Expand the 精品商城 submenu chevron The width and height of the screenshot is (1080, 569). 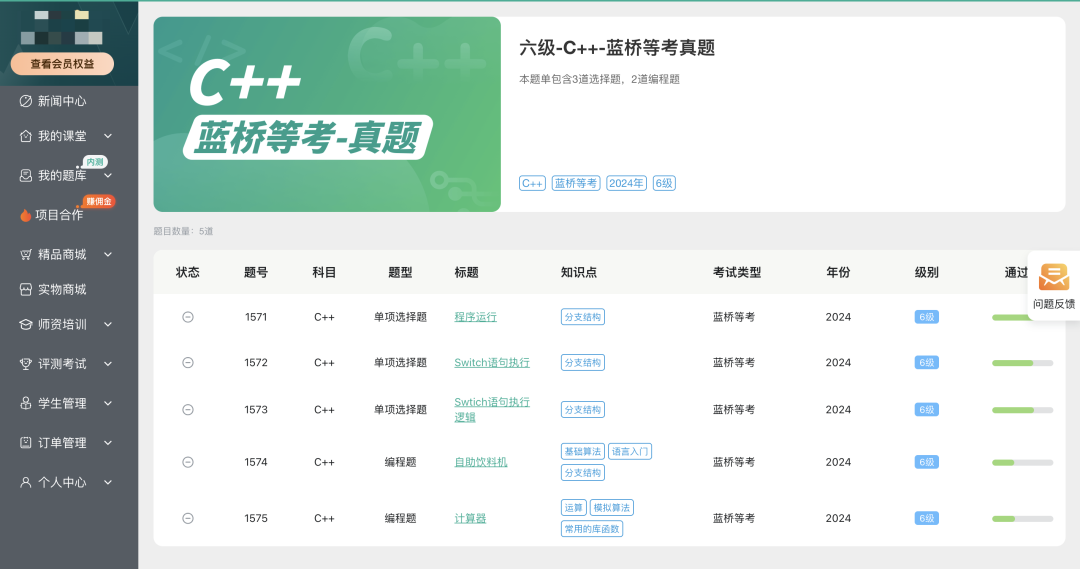pos(108,255)
